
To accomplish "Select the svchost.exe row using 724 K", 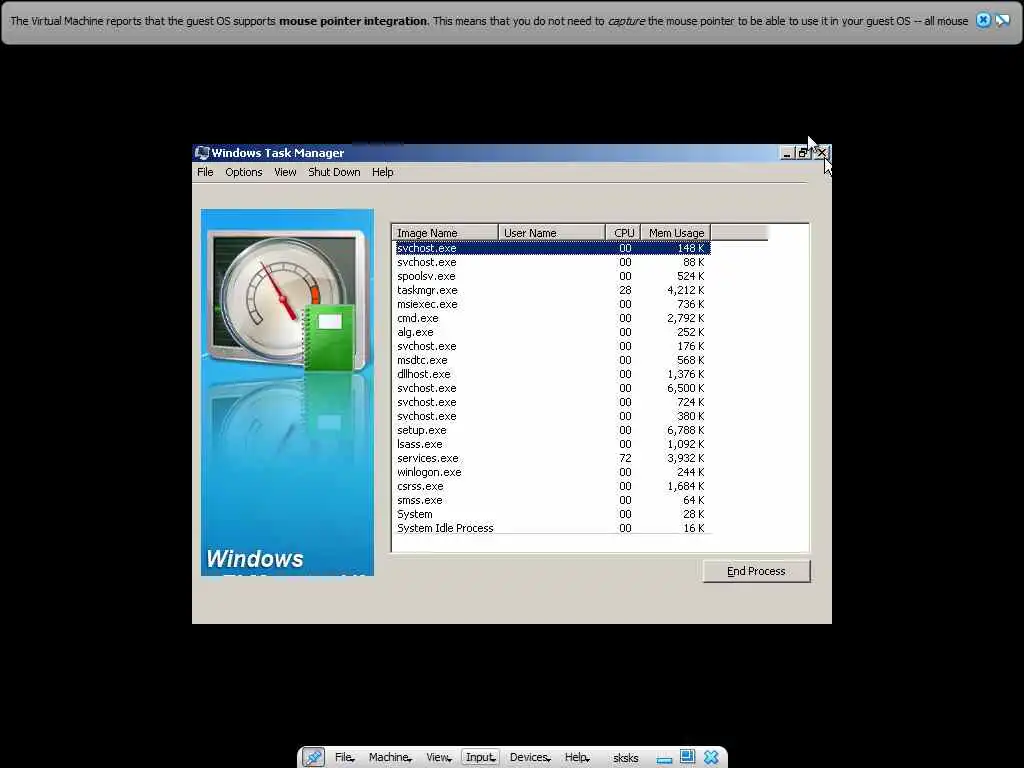I will click(552, 402).
